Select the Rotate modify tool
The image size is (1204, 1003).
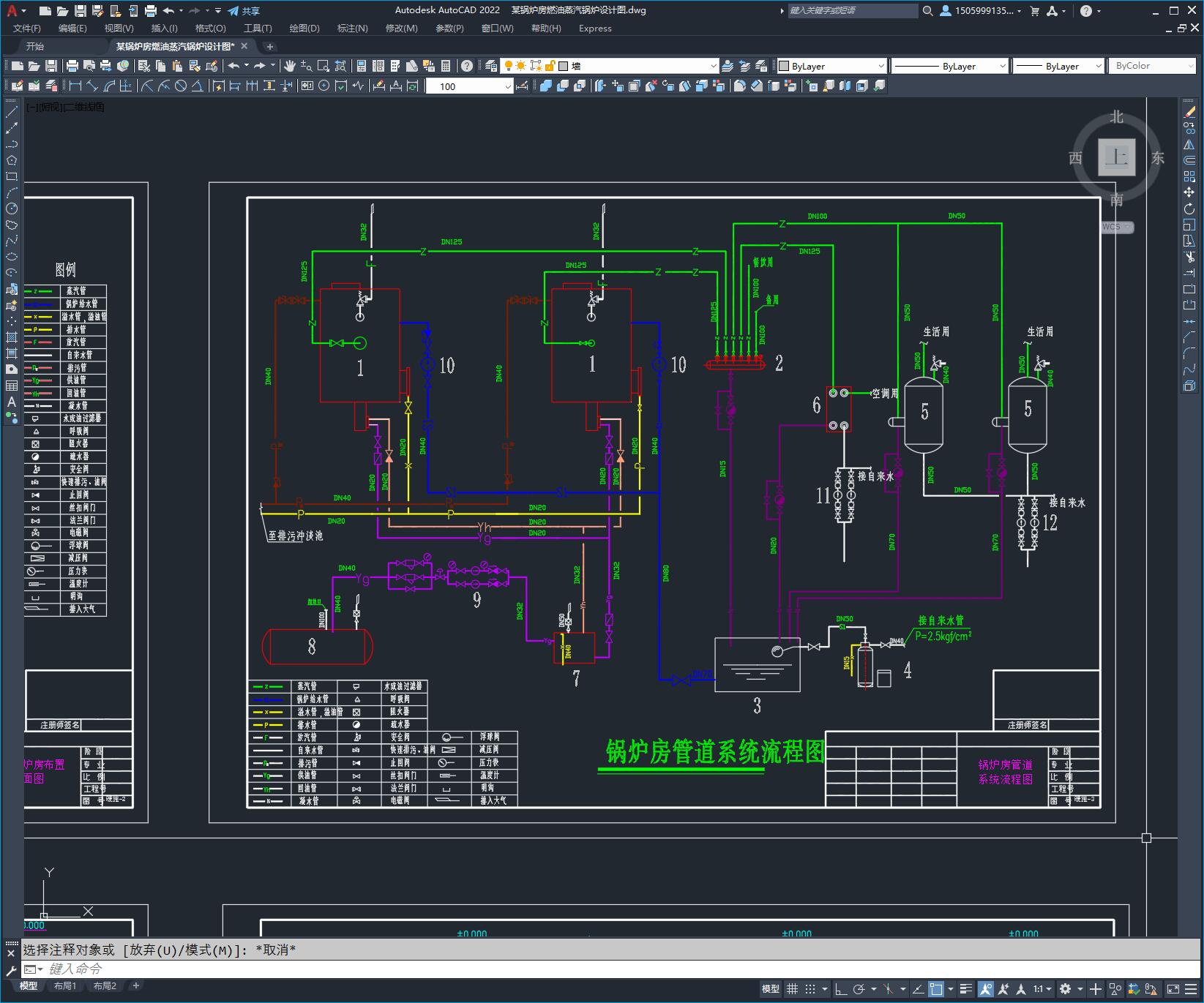[x=1189, y=209]
